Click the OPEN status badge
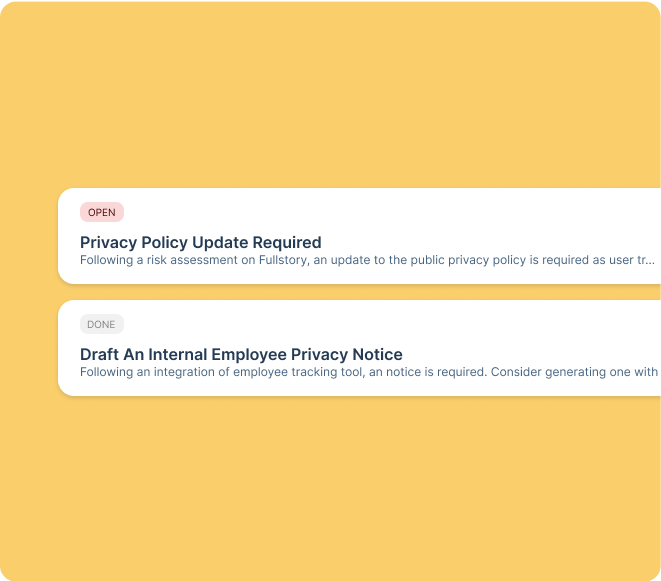 pos(101,212)
